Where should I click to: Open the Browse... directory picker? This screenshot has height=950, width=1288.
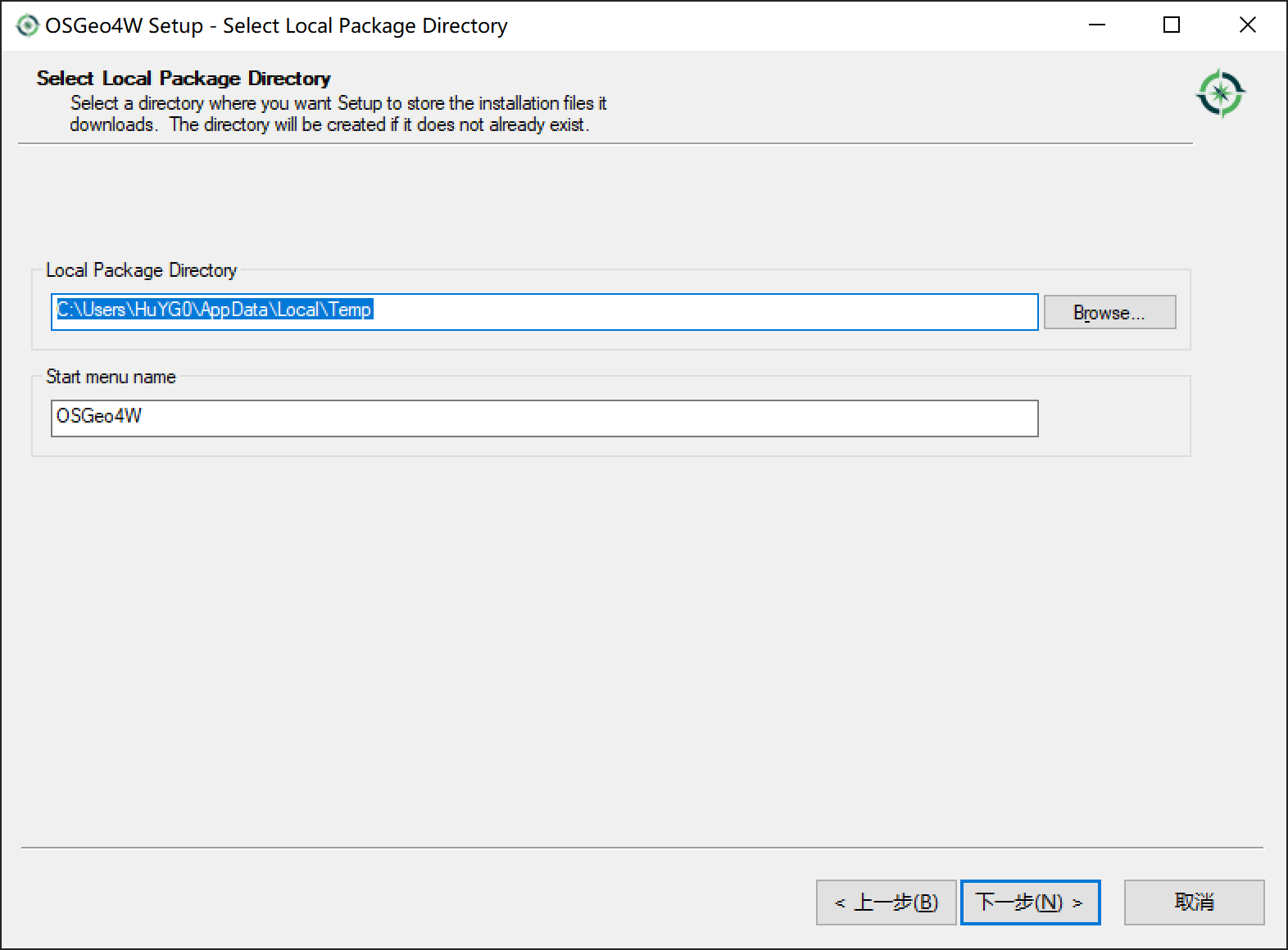[1109, 312]
